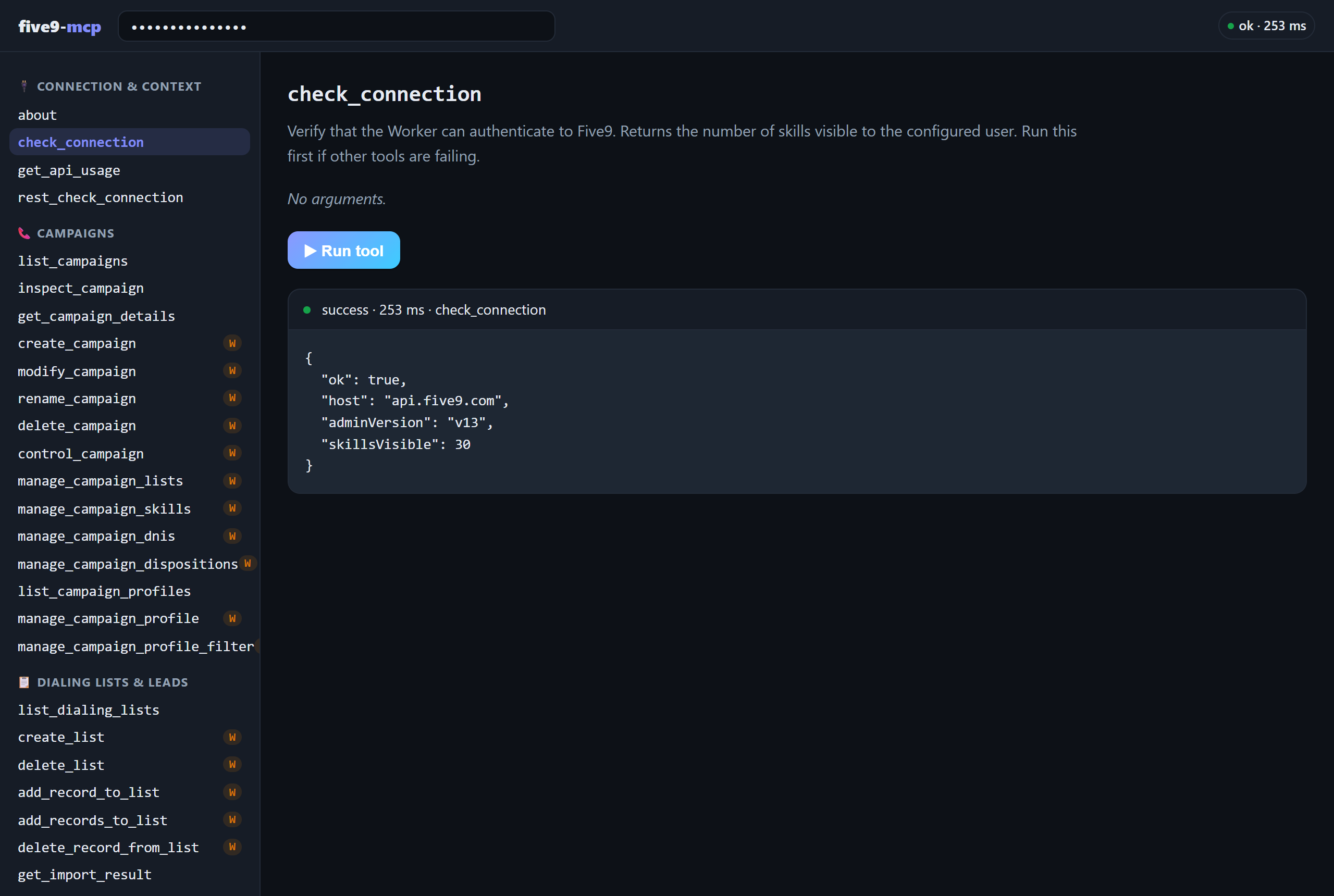Image resolution: width=1334 pixels, height=896 pixels.
Task: Open the delete_campaign tool
Action: click(130, 426)
